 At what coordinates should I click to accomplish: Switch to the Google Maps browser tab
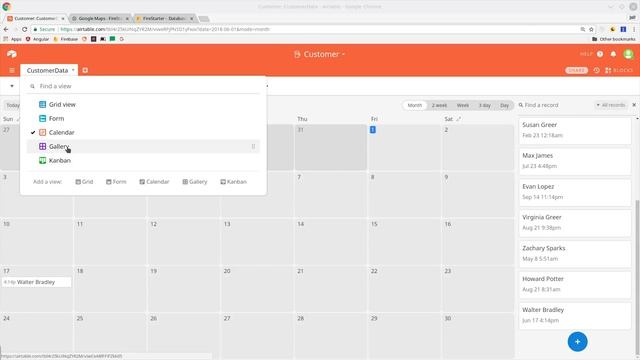point(100,18)
